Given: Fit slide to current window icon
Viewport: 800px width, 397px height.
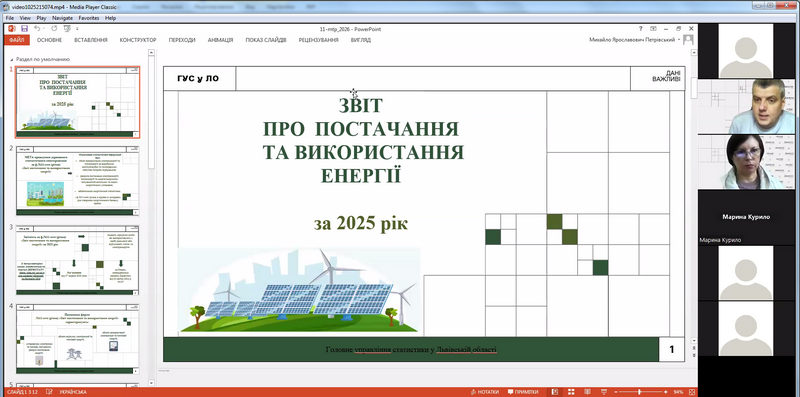Looking at the screenshot, I should click(x=692, y=392).
